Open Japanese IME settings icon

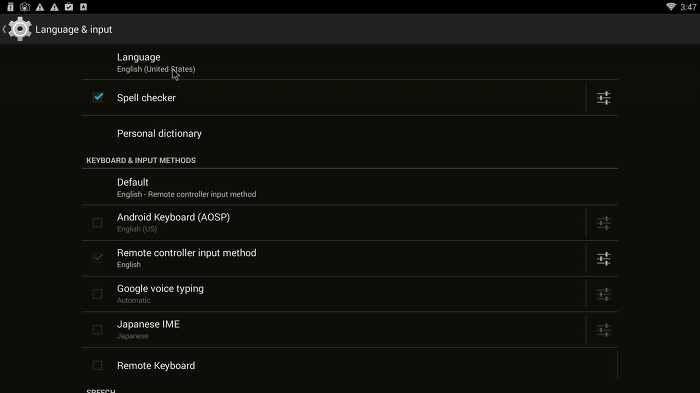pyautogui.click(x=603, y=330)
